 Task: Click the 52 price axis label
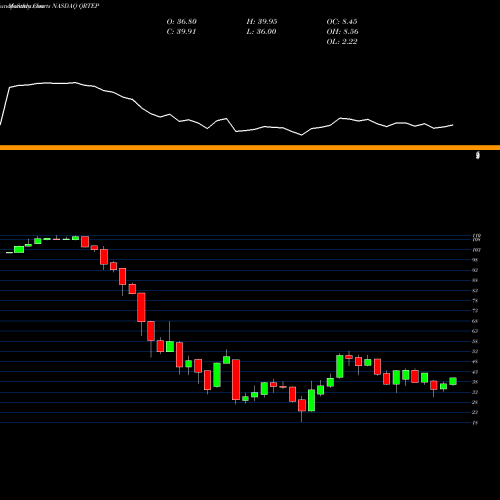(475, 351)
